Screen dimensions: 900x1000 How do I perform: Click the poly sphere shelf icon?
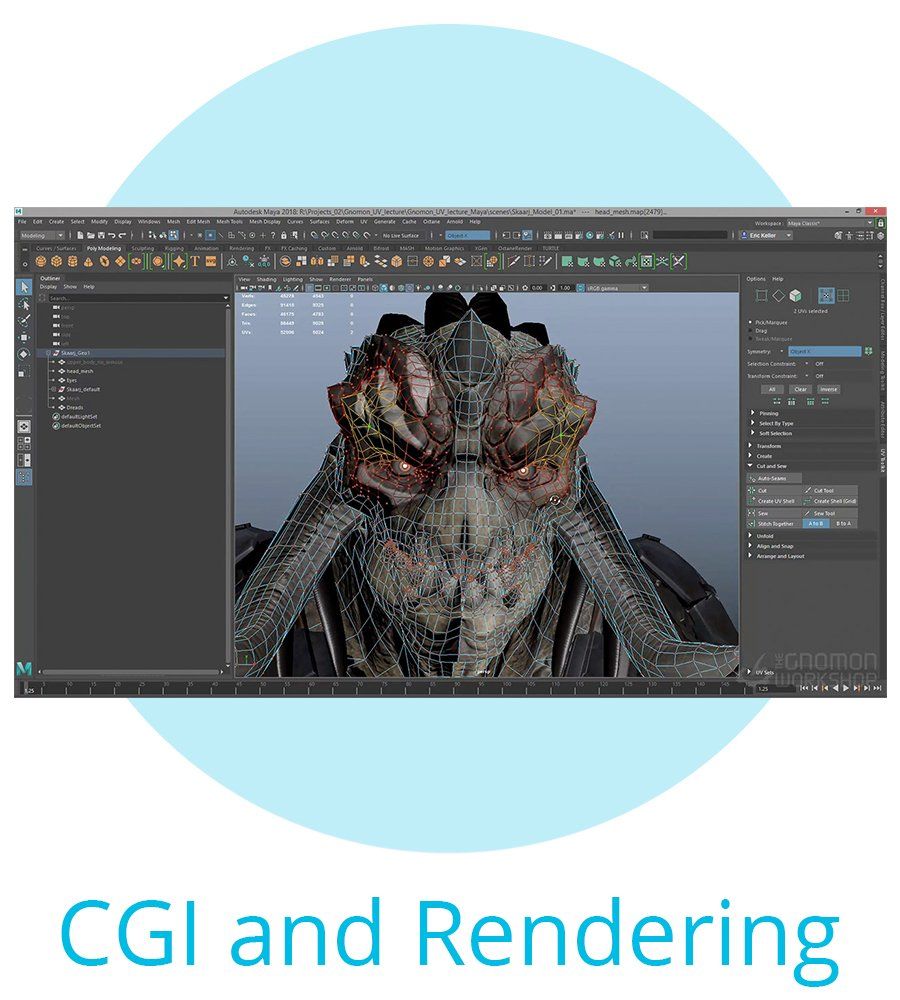coord(41,261)
